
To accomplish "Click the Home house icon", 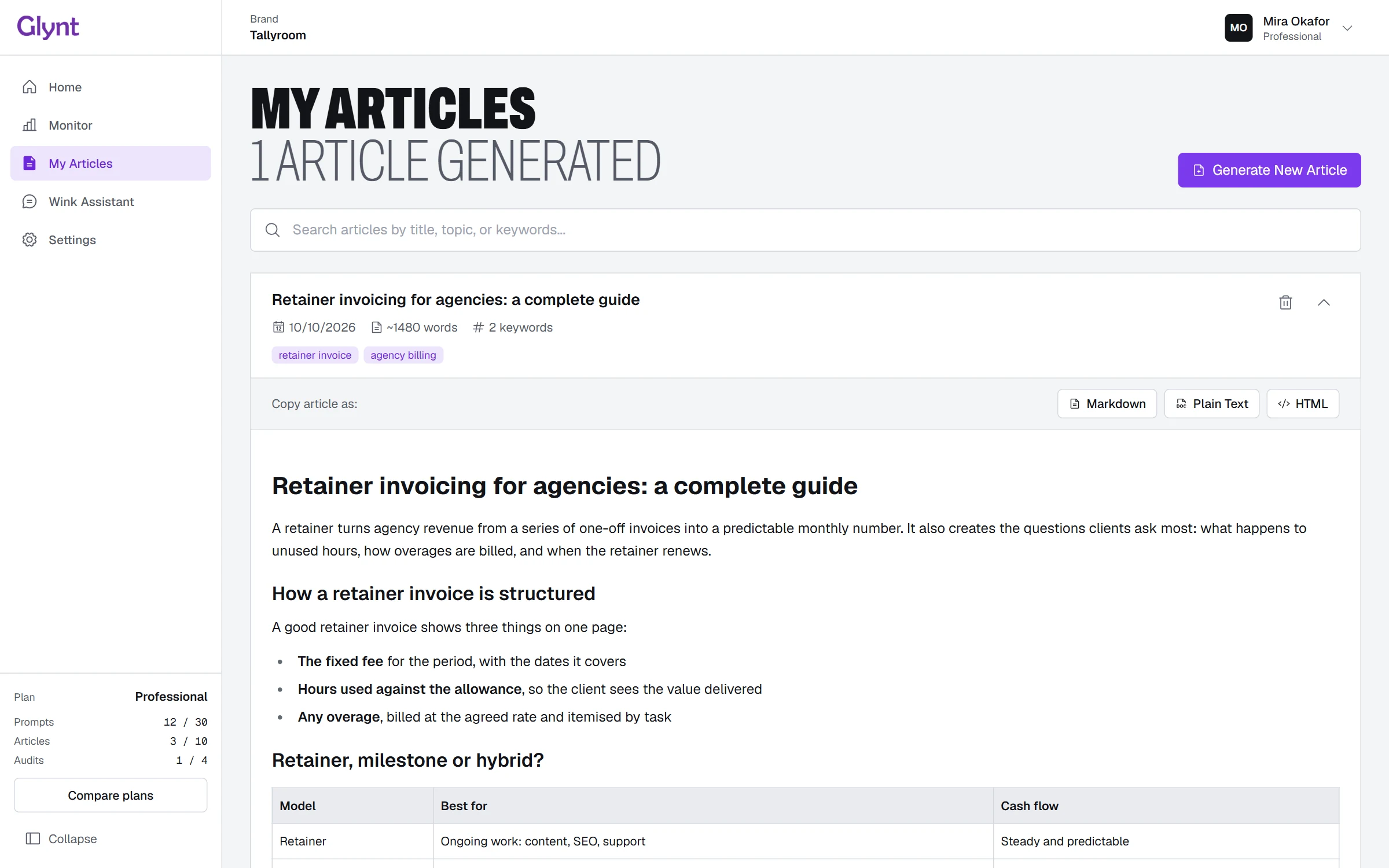I will [x=30, y=87].
